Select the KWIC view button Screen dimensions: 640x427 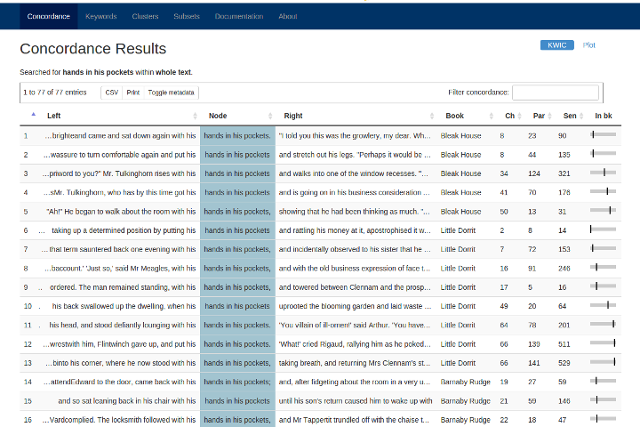(x=557, y=45)
